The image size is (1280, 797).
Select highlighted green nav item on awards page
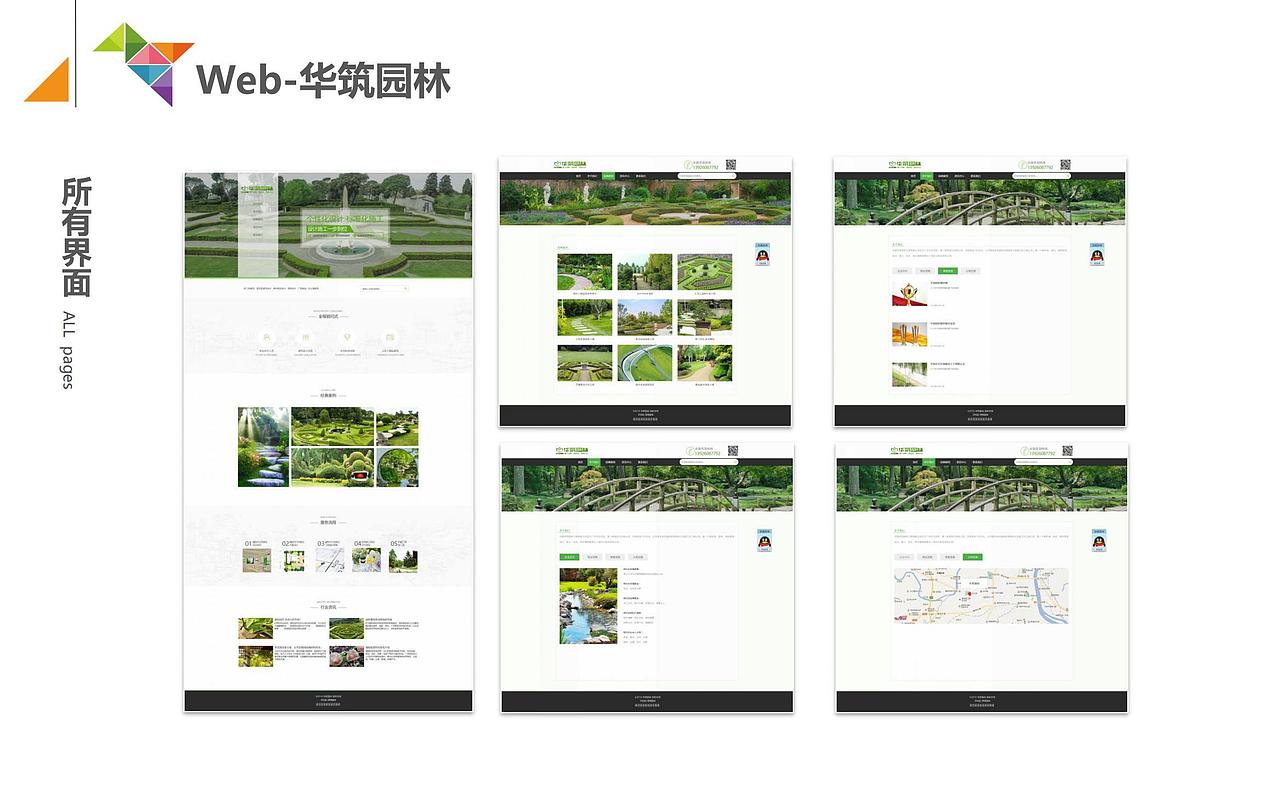[927, 176]
